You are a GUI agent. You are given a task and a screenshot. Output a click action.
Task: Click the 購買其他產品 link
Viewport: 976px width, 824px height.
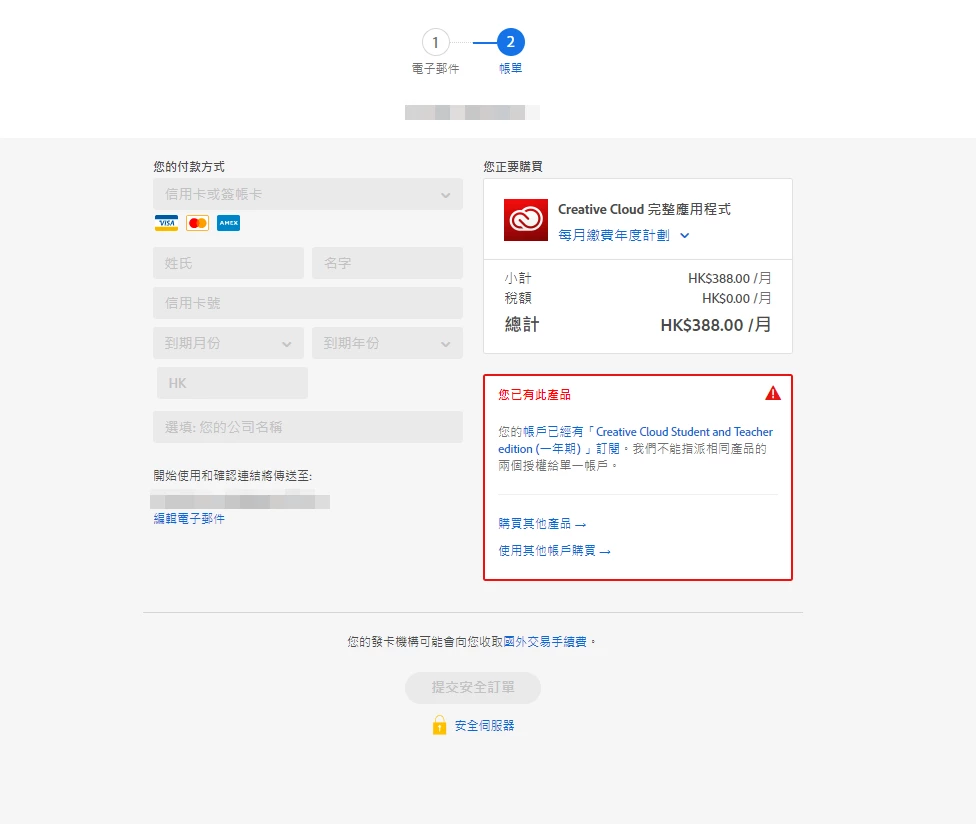(542, 524)
